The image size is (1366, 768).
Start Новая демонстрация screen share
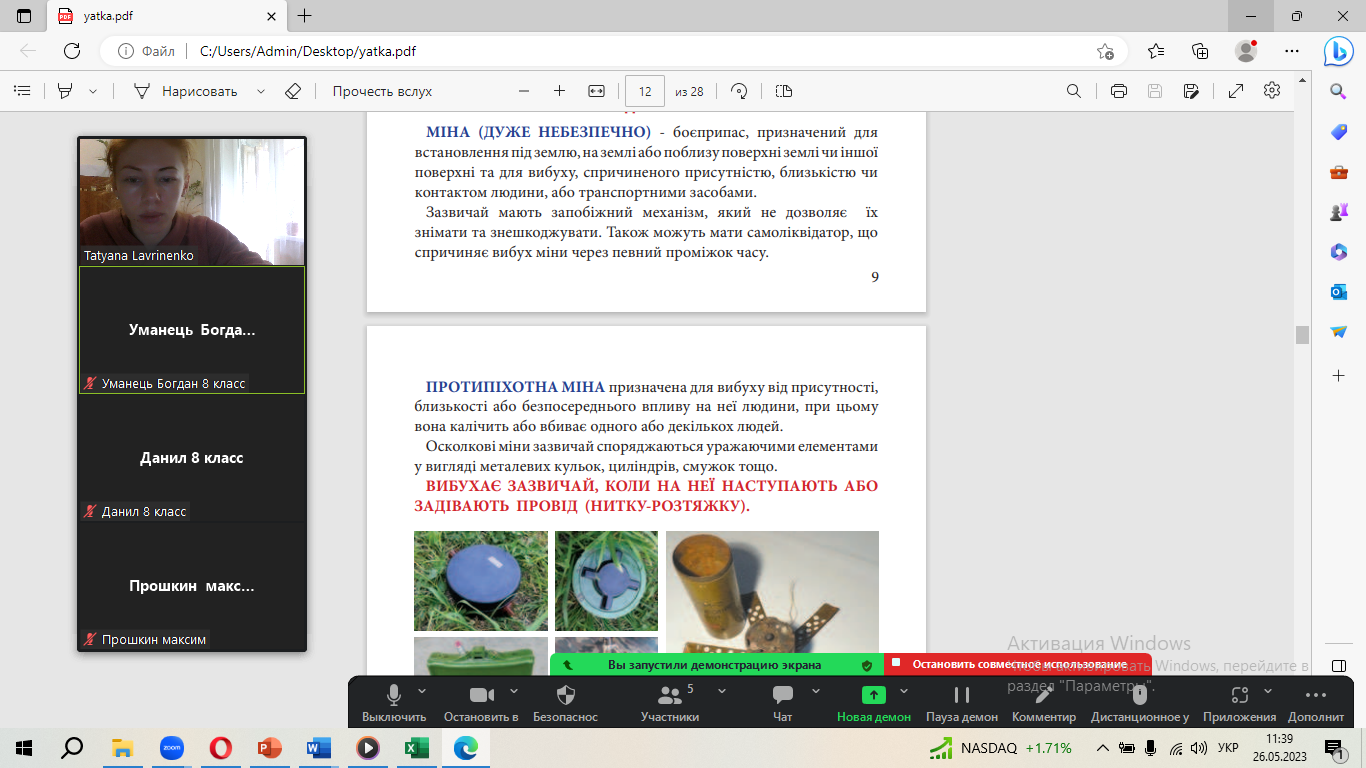click(x=874, y=702)
